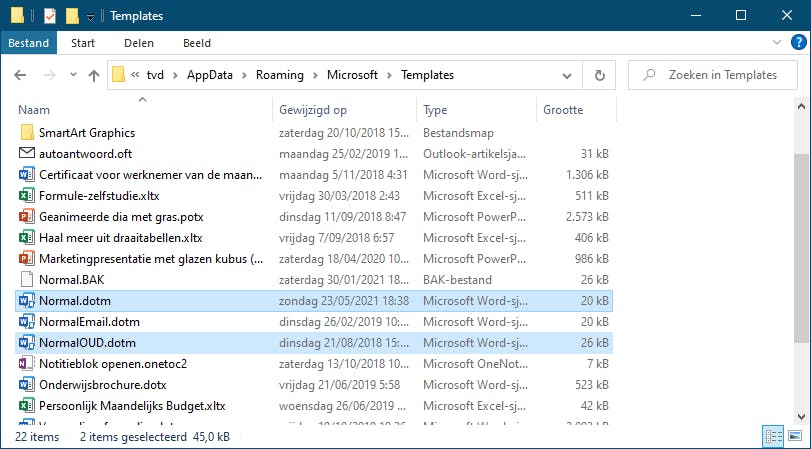Open the Bestand menu
Screen dimensions: 811x449
point(28,44)
